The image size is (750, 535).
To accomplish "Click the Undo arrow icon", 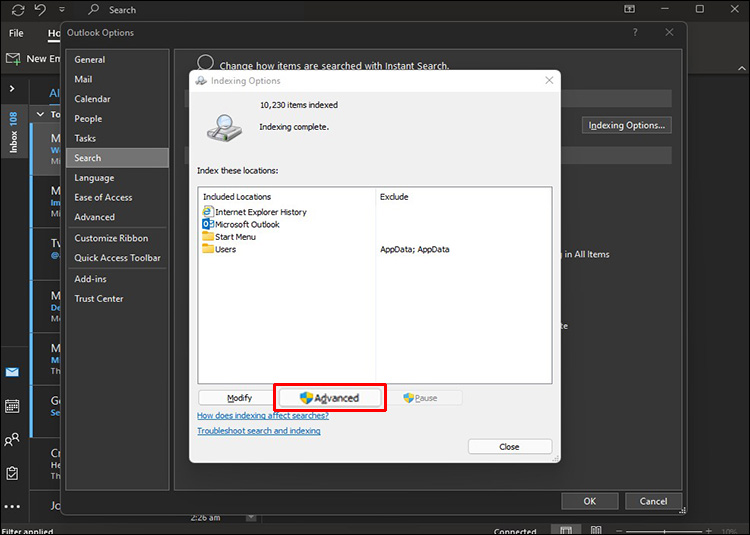I will click(40, 10).
